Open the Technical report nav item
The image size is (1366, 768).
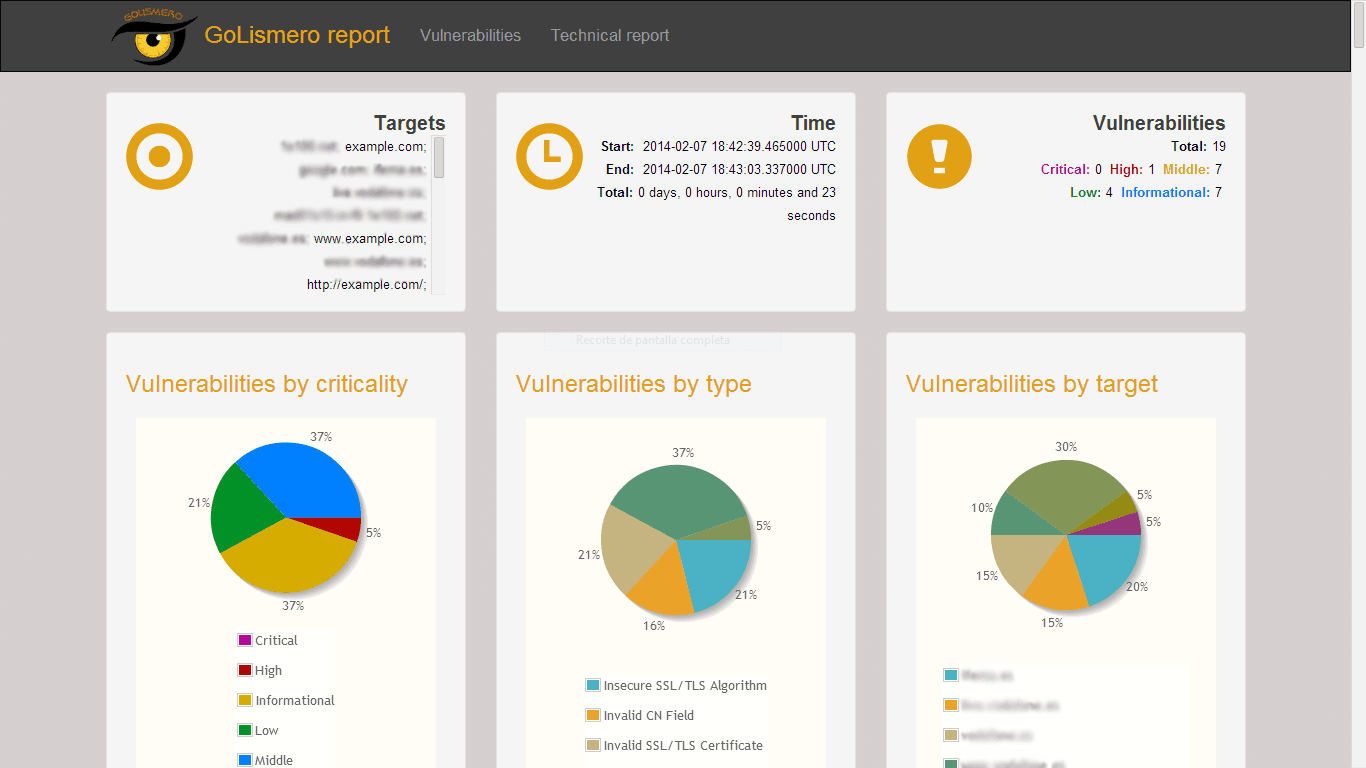coord(610,36)
